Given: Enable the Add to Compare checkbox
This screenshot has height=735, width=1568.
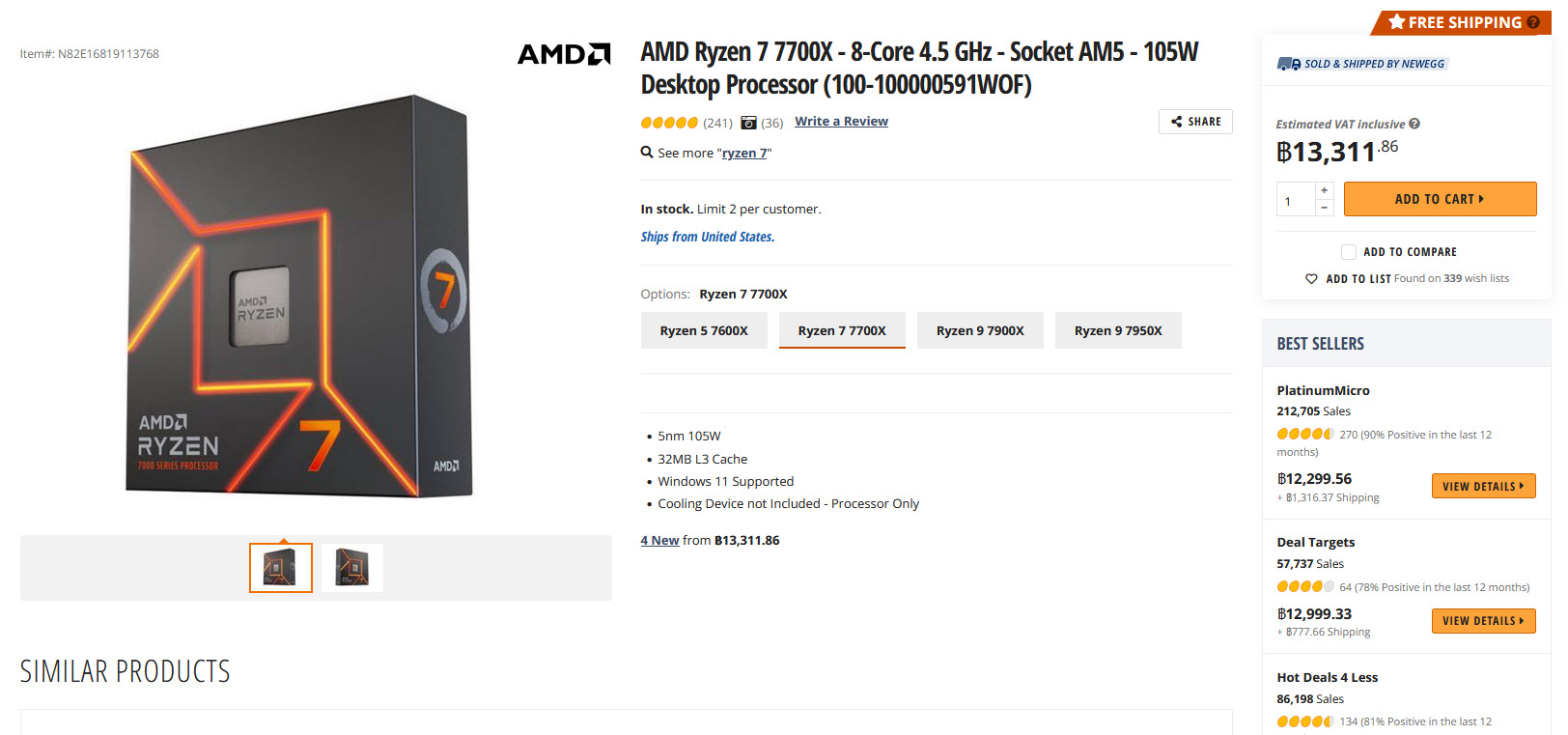Looking at the screenshot, I should (x=1348, y=251).
